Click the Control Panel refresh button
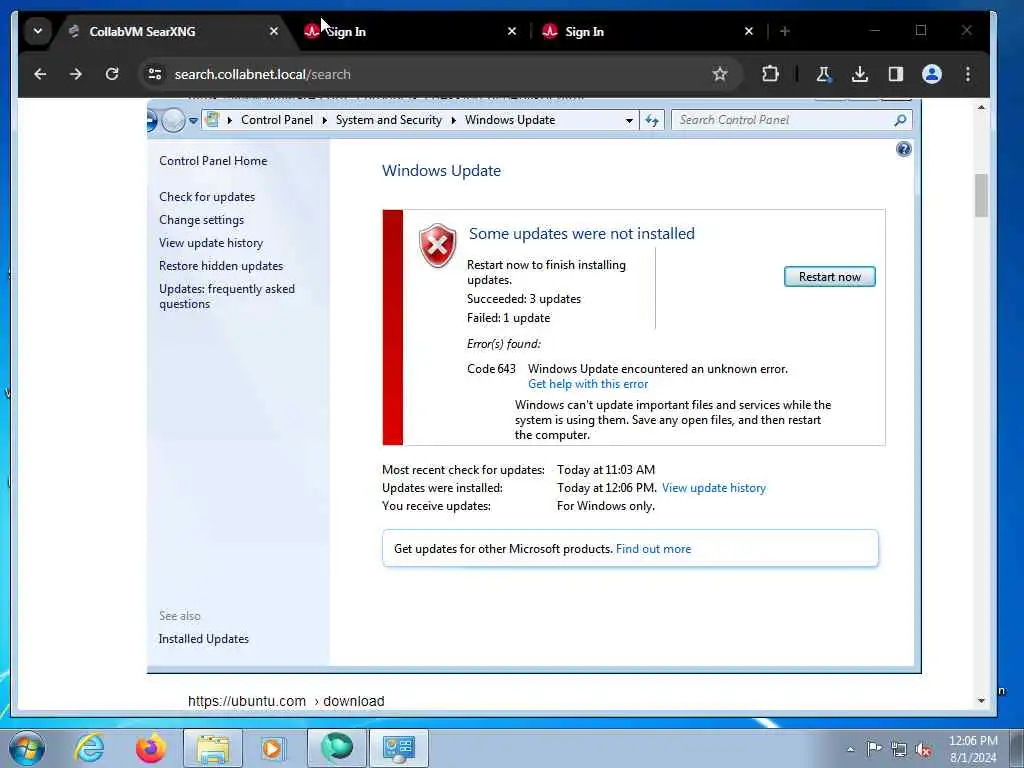Image resolution: width=1024 pixels, height=768 pixels. (x=652, y=120)
